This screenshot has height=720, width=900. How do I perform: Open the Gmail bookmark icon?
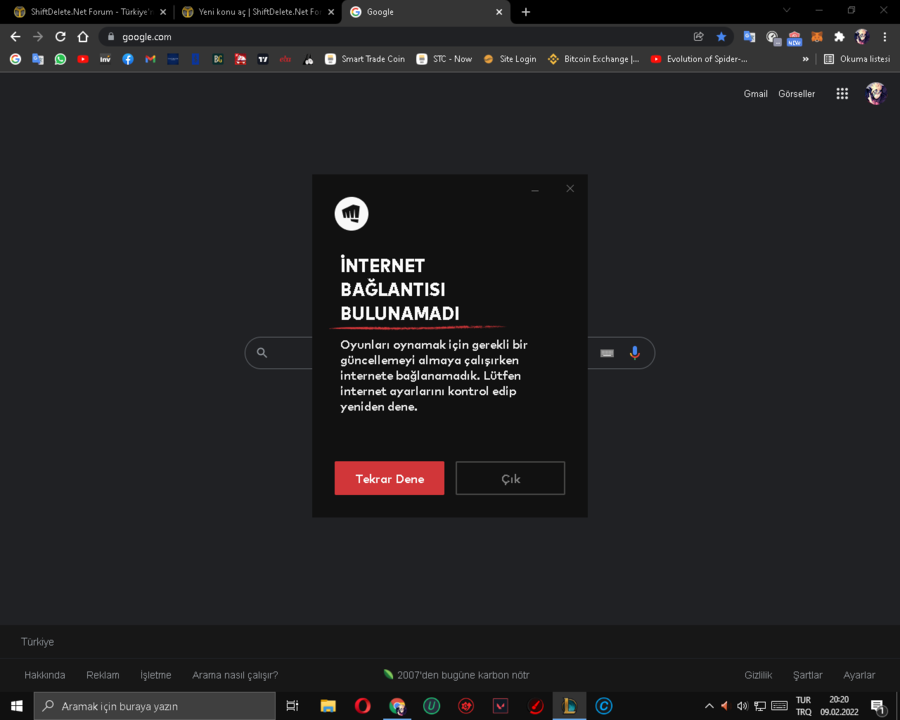click(150, 59)
